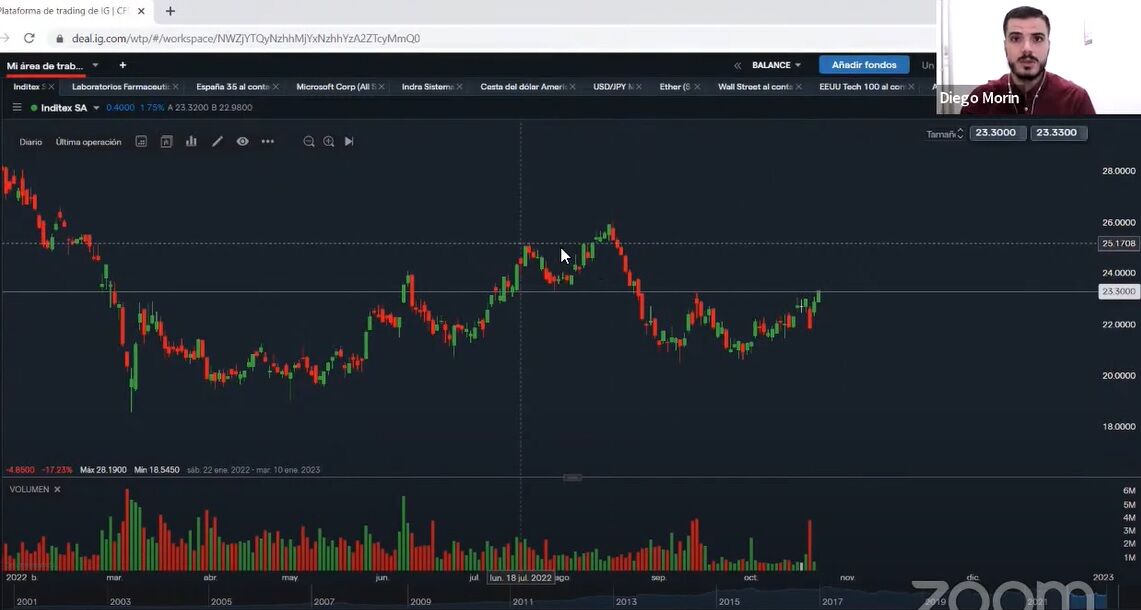Switch to the Cesta del dólar tab
Viewport: 1141px width, 610px height.
[x=523, y=87]
